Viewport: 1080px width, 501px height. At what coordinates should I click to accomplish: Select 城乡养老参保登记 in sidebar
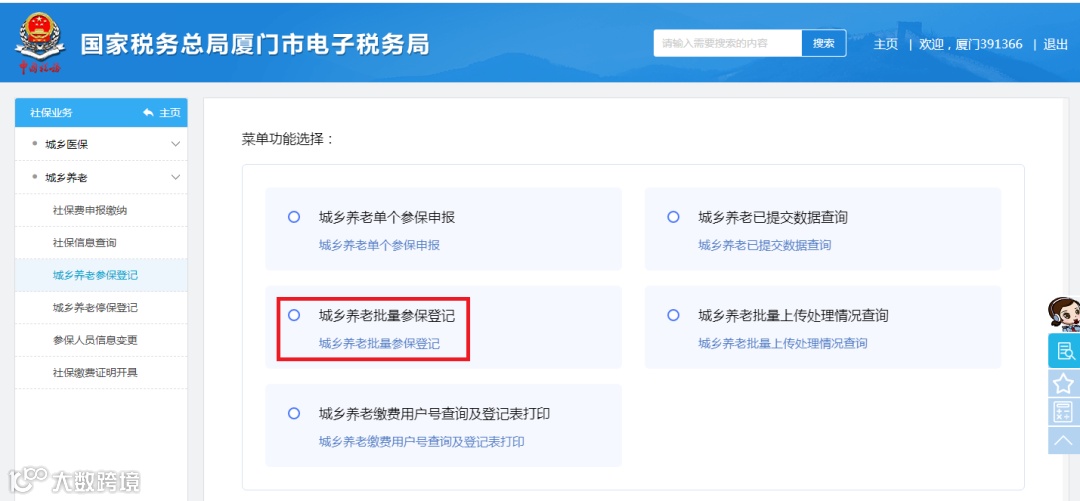click(101, 275)
